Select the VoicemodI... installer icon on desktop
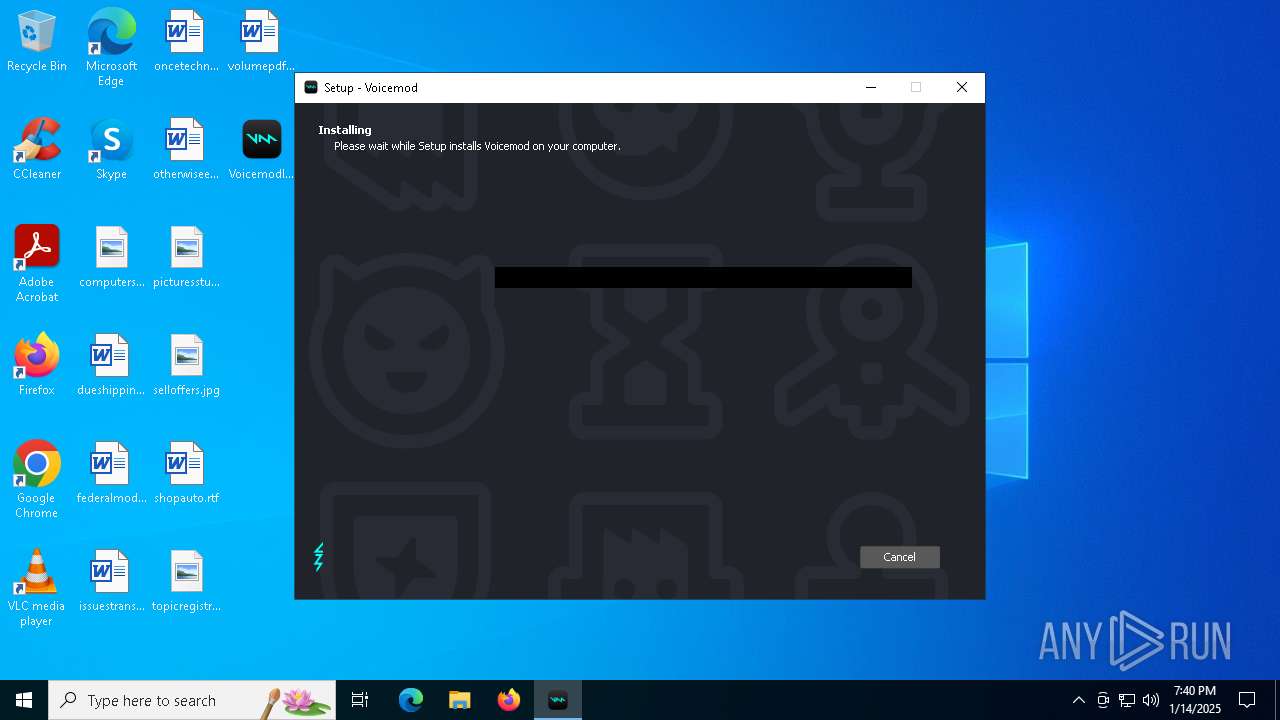 click(x=261, y=149)
